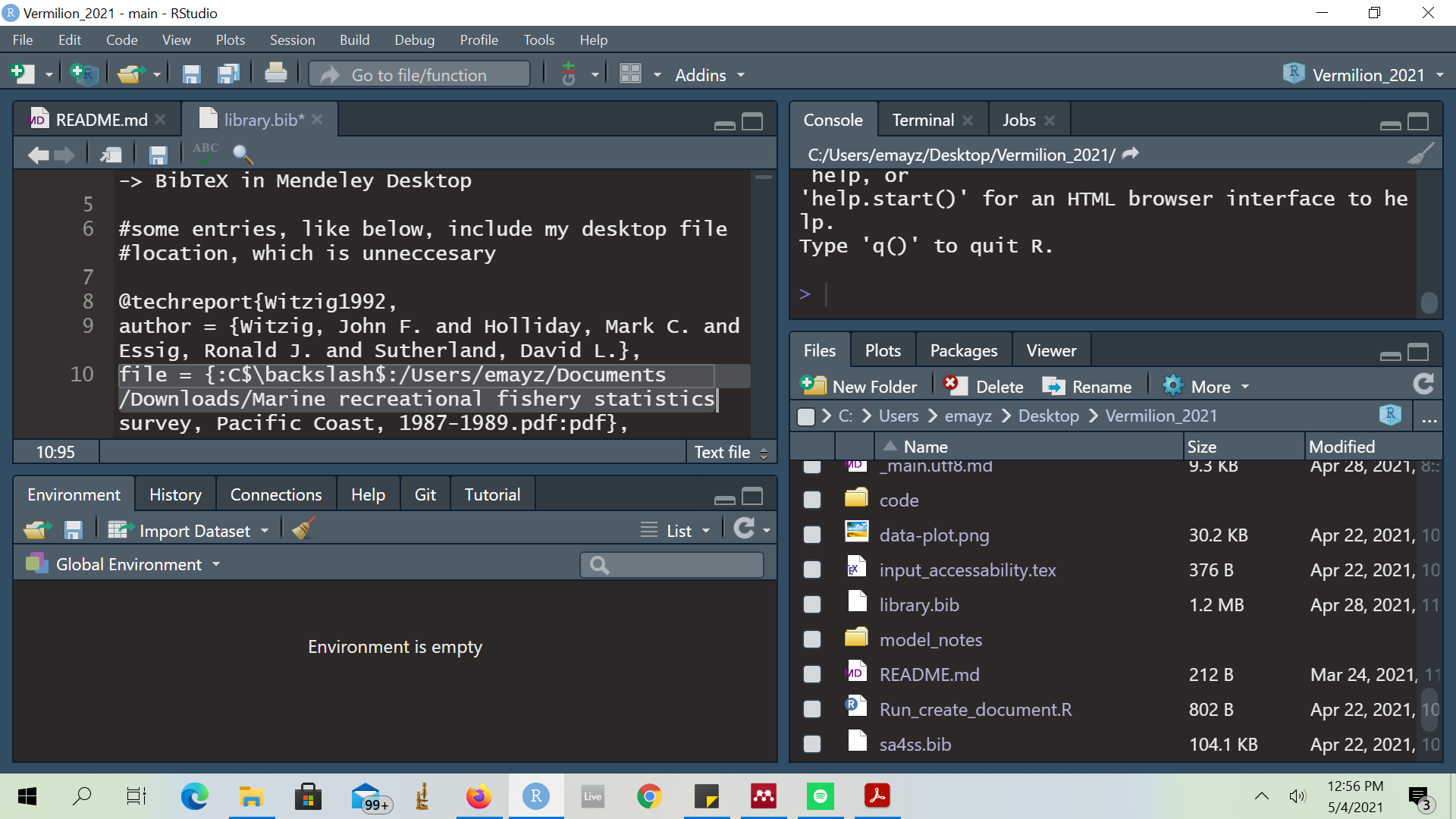Create a New Folder
The image size is (1456, 819).
click(859, 386)
